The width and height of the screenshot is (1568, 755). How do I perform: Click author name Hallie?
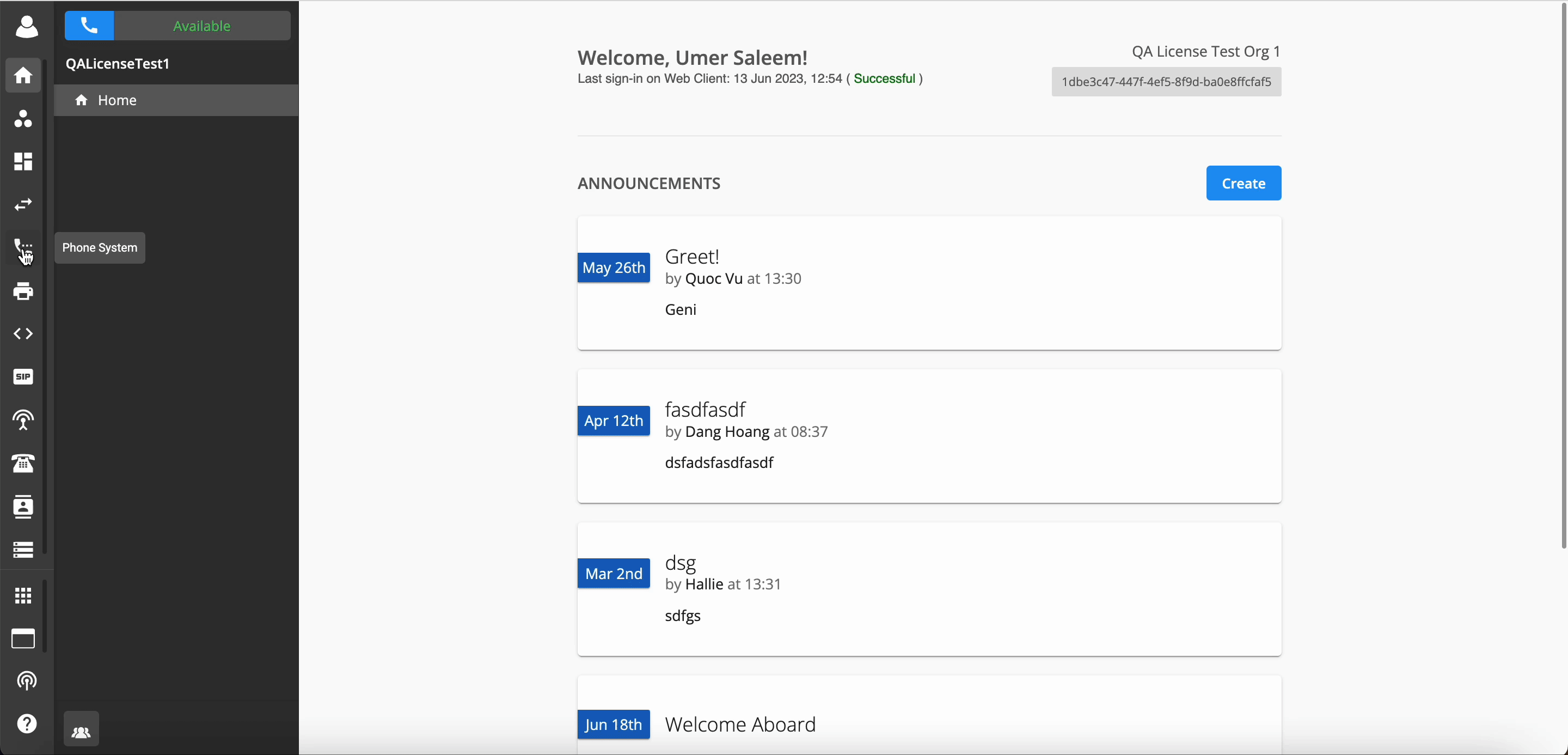click(705, 584)
